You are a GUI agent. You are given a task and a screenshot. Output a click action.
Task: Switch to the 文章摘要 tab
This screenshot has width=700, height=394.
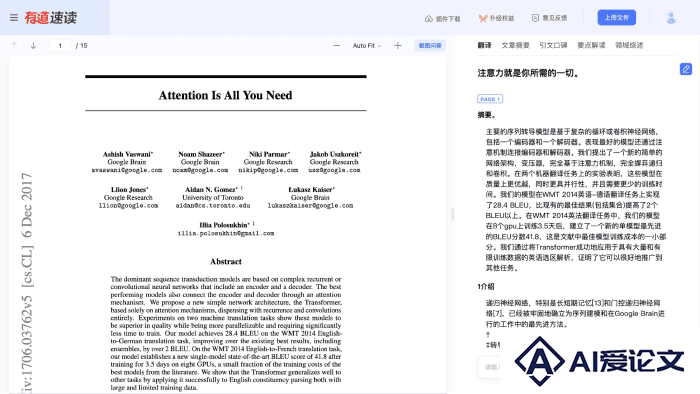(x=515, y=45)
